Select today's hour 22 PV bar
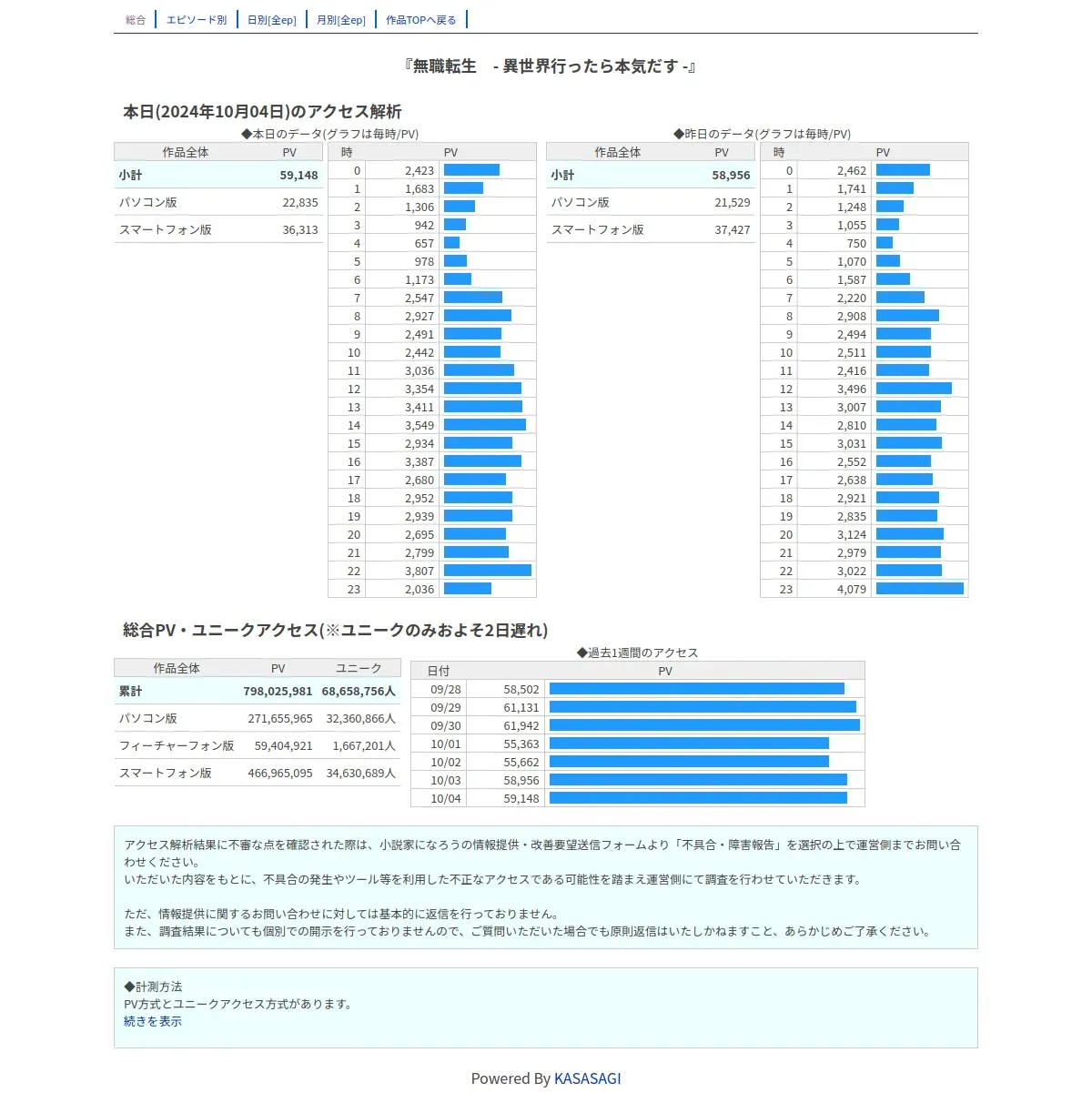The image size is (1092, 1093). click(488, 571)
